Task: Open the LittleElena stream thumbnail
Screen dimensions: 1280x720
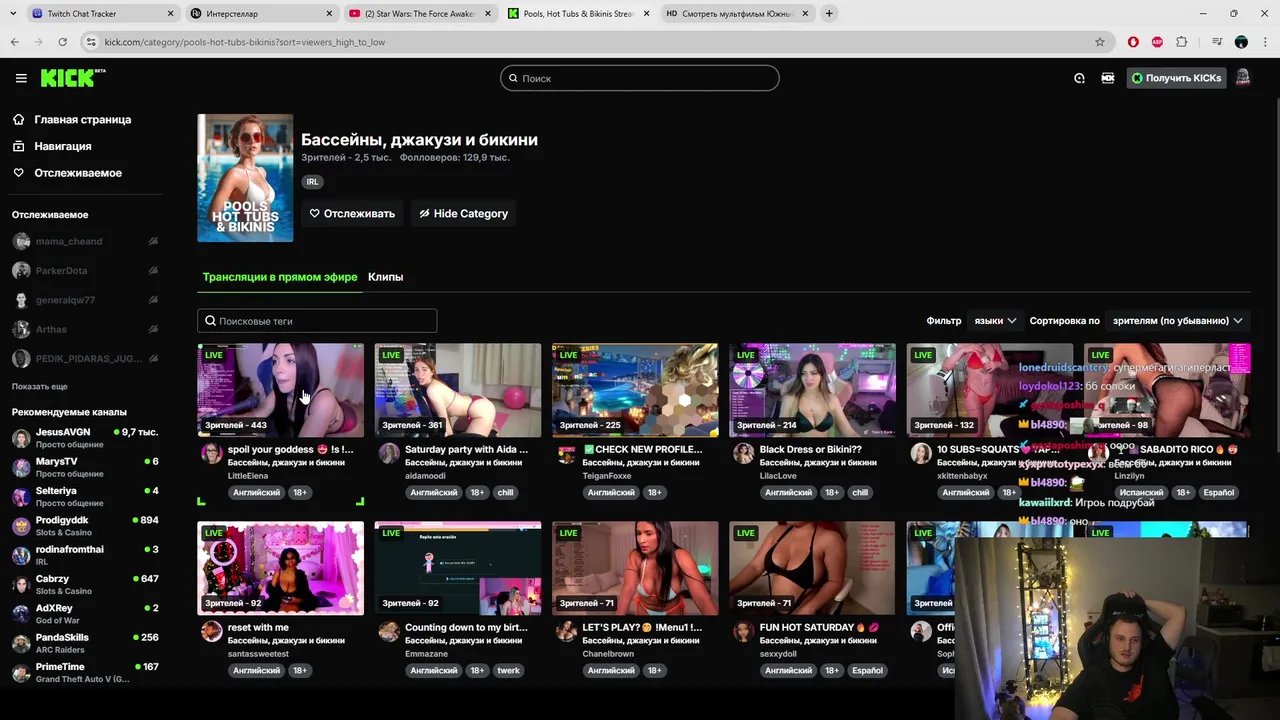Action: [281, 390]
